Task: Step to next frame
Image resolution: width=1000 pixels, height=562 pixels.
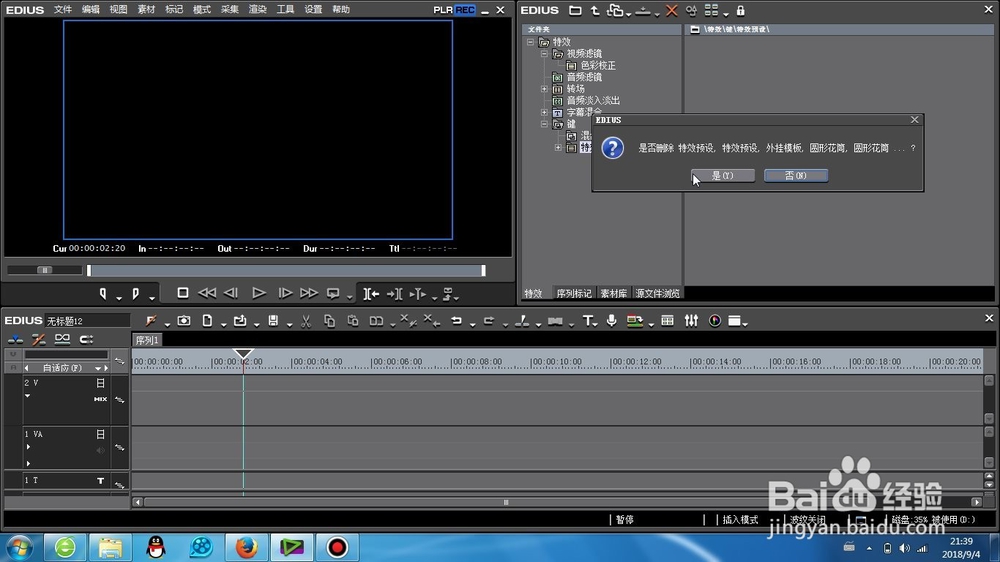Action: (x=285, y=293)
